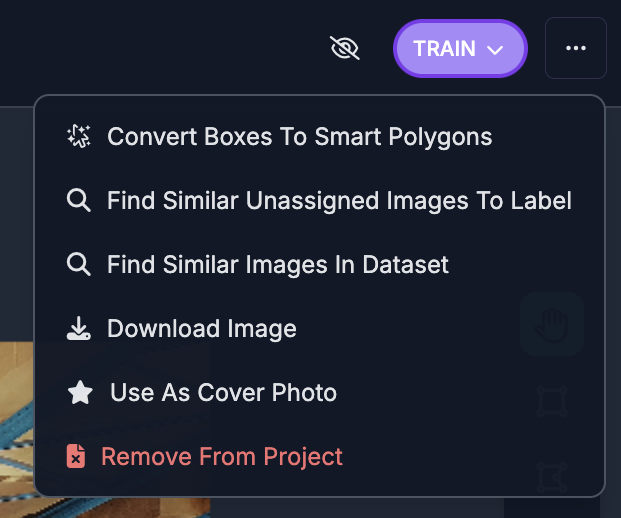The height and width of the screenshot is (518, 621).
Task: Select Convert Boxes To Smart Polygons
Action: coord(299,137)
